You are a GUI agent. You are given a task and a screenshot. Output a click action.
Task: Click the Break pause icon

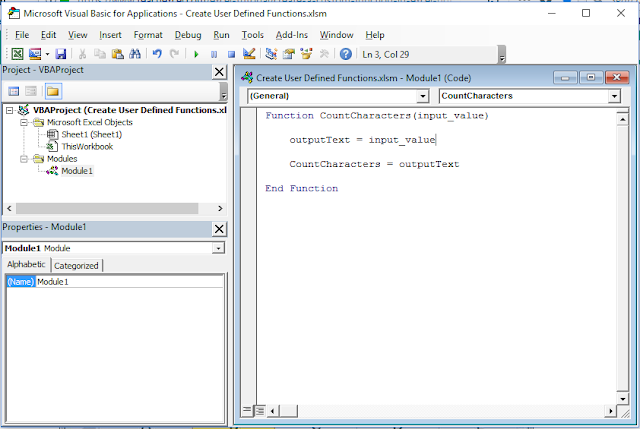[x=214, y=54]
